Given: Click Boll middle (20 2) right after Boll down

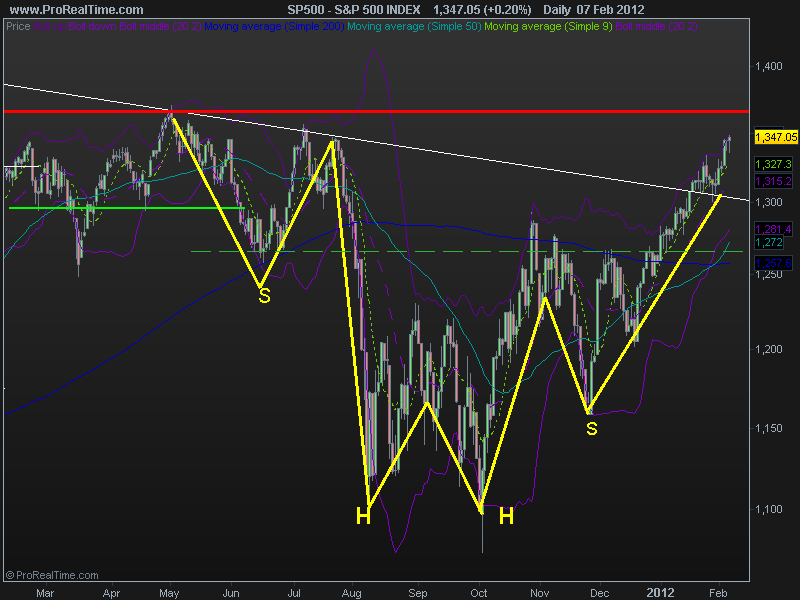Looking at the screenshot, I should [x=160, y=26].
